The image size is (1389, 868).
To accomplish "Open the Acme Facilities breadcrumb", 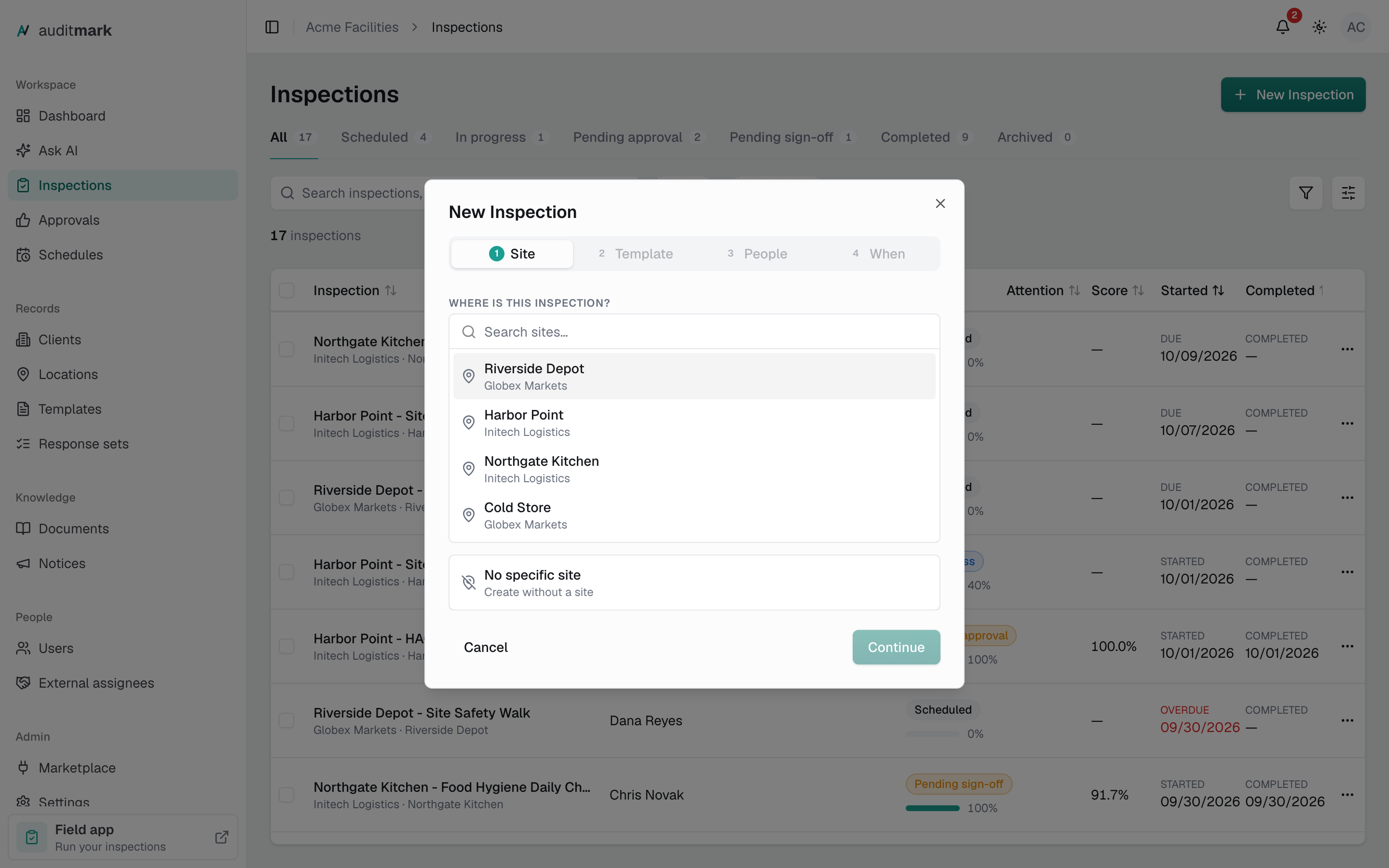I will [352, 27].
